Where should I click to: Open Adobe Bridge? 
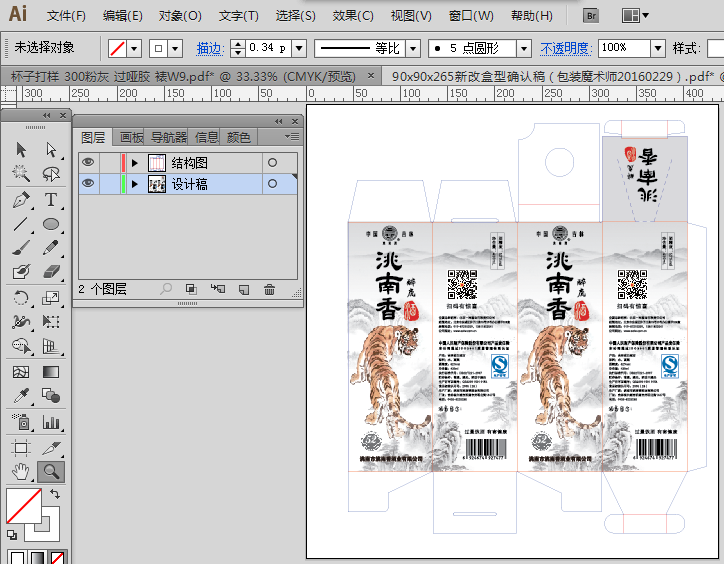point(591,16)
